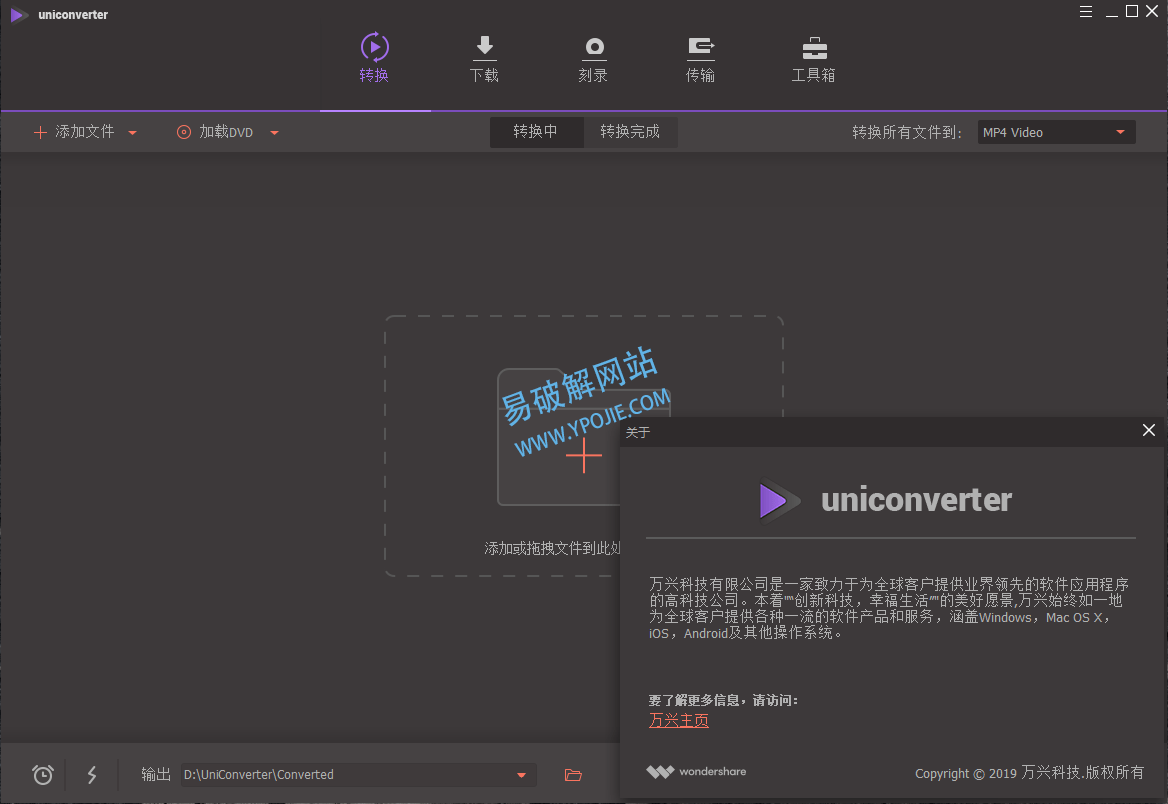Screen dimensions: 1168x804
Task: Maximize the uniconverter window
Action: coord(1132,11)
